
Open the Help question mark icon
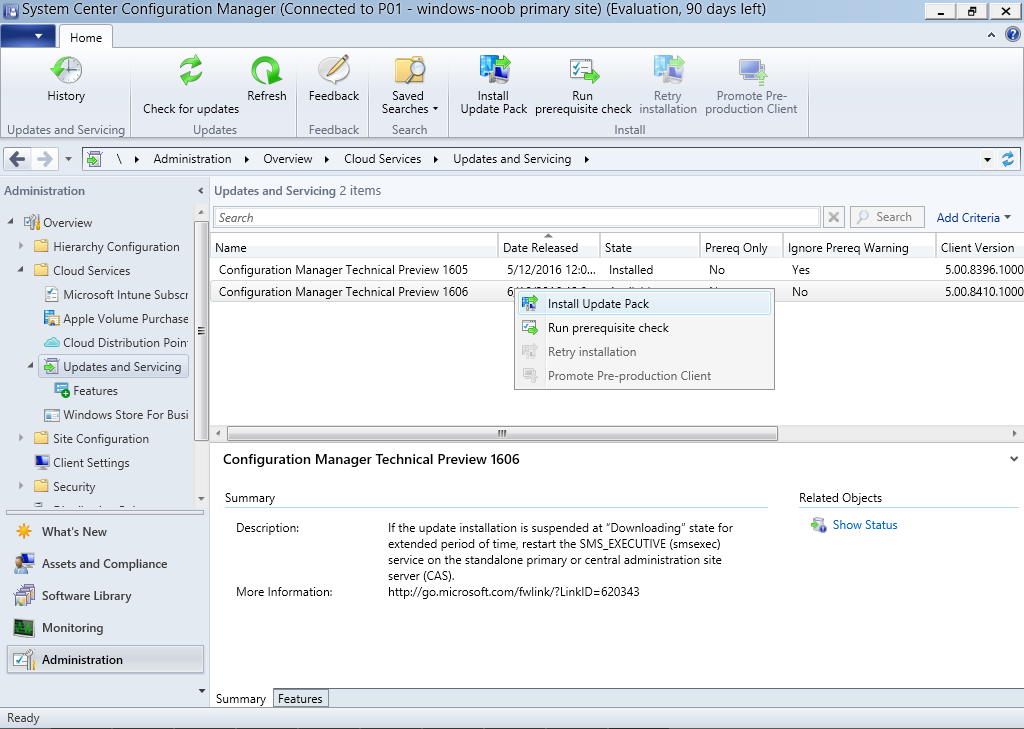tap(1012, 35)
